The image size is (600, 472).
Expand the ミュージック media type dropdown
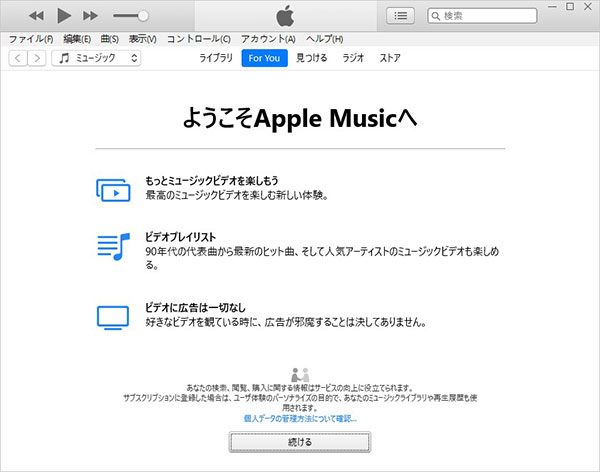(96, 58)
